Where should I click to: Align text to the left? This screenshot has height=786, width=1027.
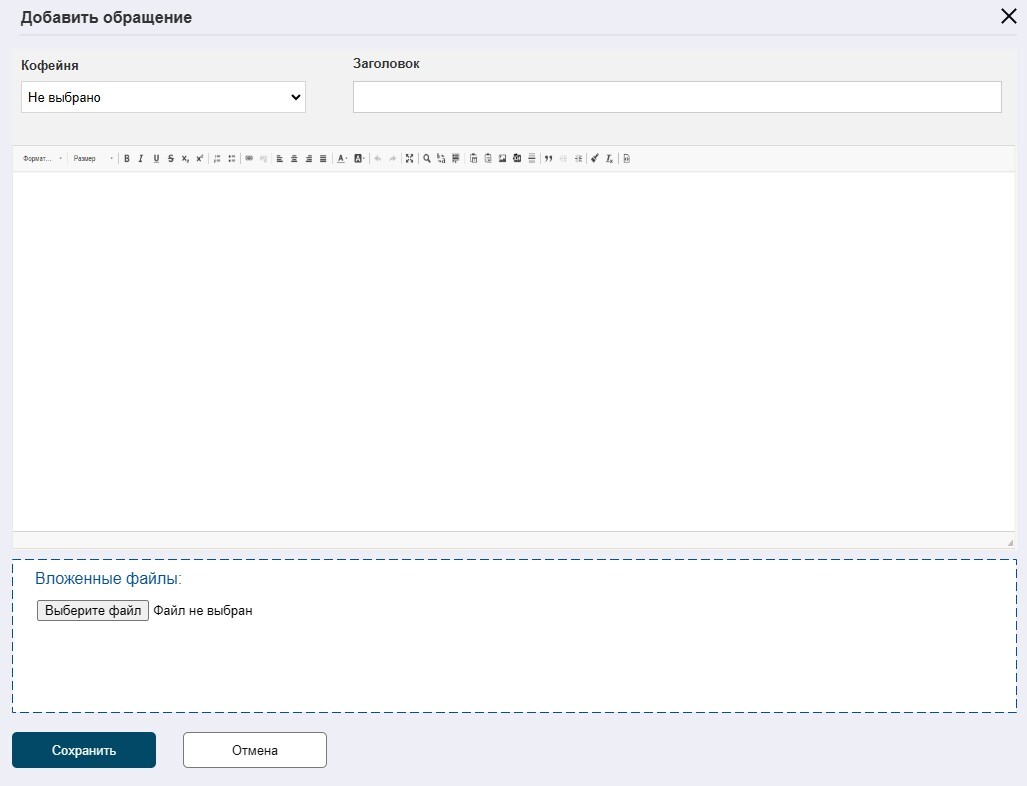point(280,159)
